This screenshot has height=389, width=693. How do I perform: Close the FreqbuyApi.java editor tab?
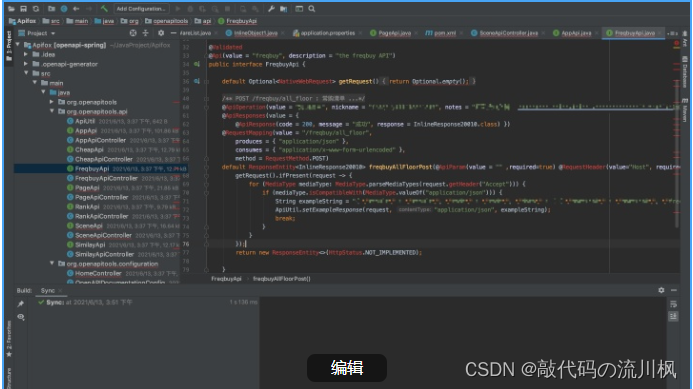coord(660,33)
